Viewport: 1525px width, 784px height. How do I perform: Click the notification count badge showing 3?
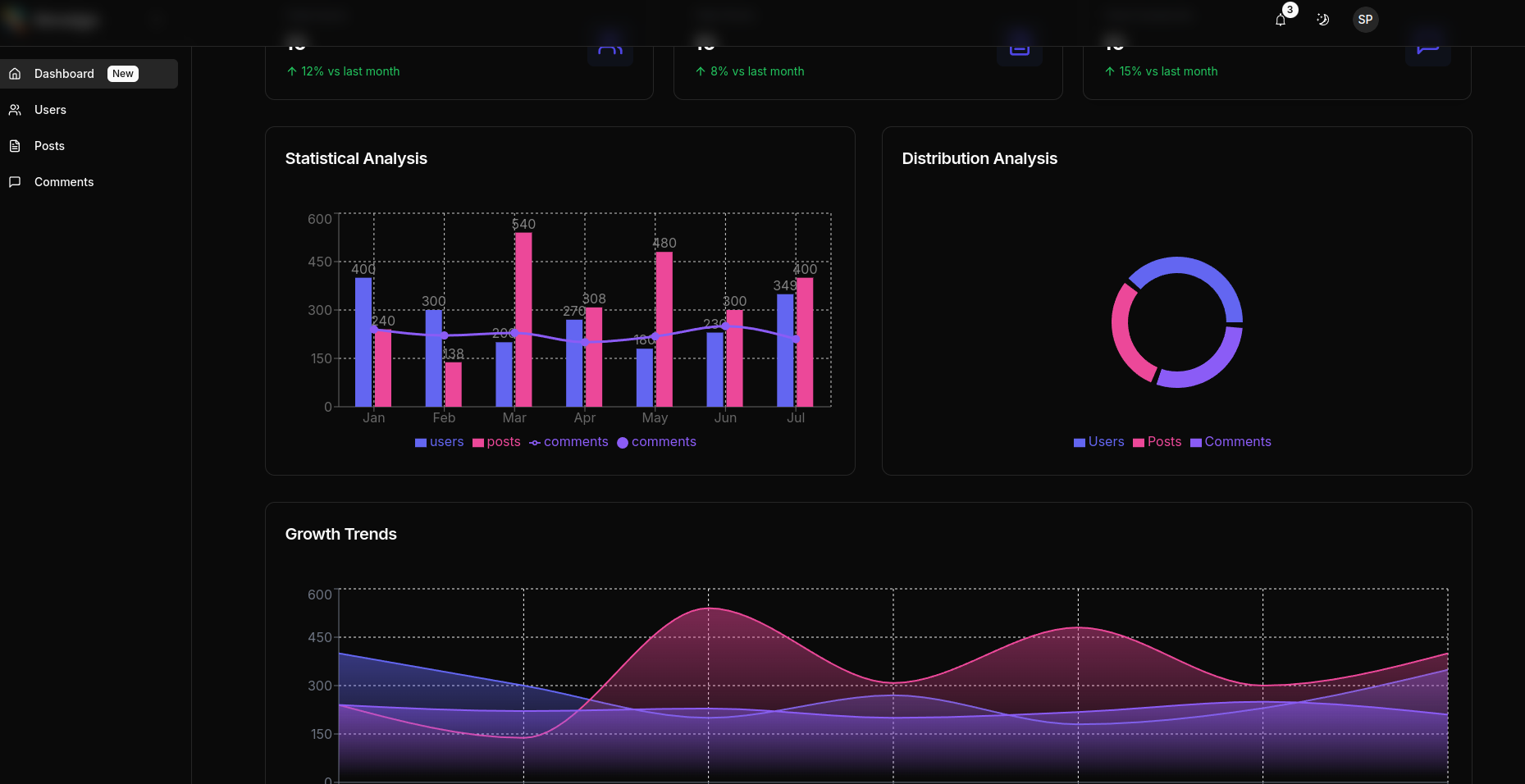click(x=1290, y=10)
